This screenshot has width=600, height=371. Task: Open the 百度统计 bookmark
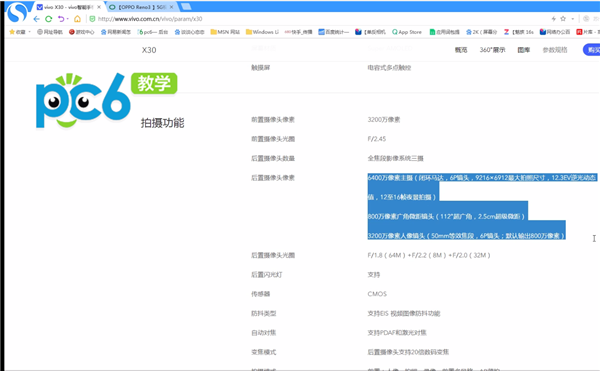click(334, 32)
